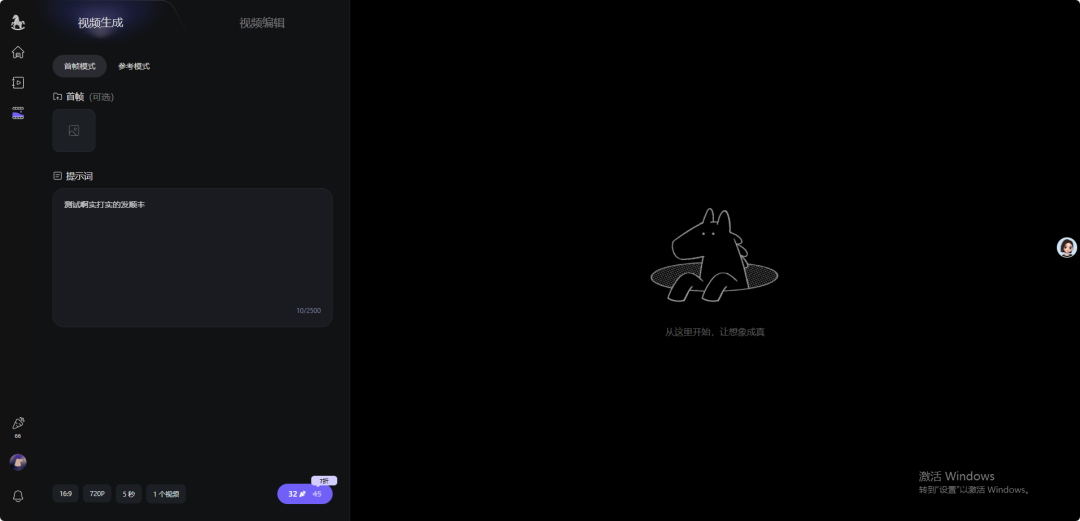Viewport: 1080px width, 521px height.
Task: Open the user profile avatar in sidebar
Action: (18, 462)
